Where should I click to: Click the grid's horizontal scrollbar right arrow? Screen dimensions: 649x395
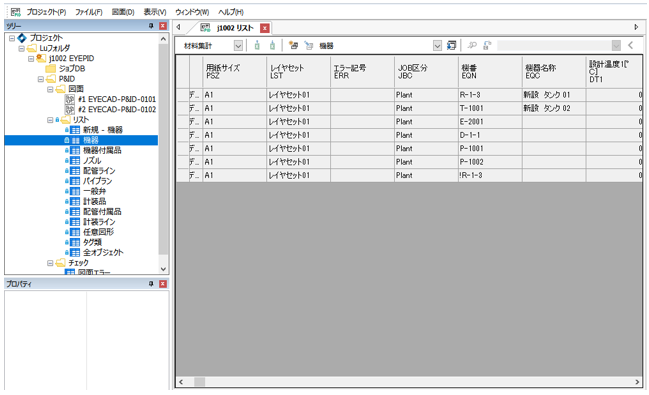[x=637, y=382]
